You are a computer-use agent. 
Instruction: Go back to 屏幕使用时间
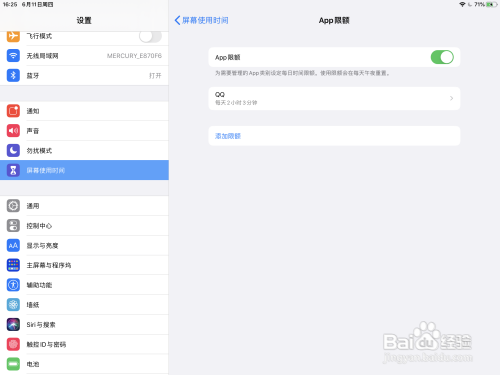[201, 20]
